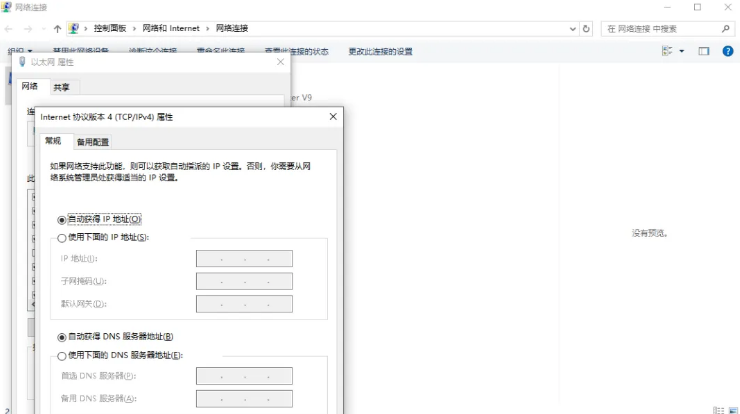Click the change view layout icon
Image resolution: width=740 pixels, height=414 pixels.
click(667, 51)
